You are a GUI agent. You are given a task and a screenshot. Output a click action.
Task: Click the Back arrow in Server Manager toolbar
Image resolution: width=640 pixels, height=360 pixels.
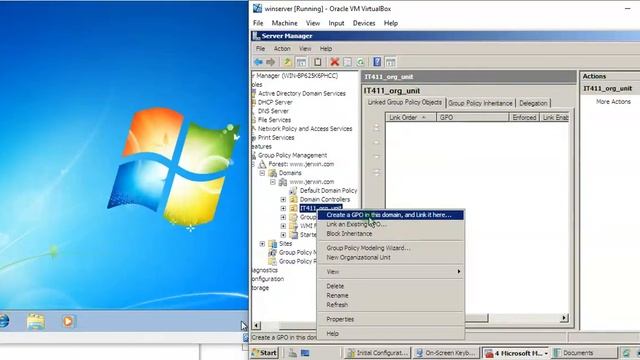[x=258, y=62]
